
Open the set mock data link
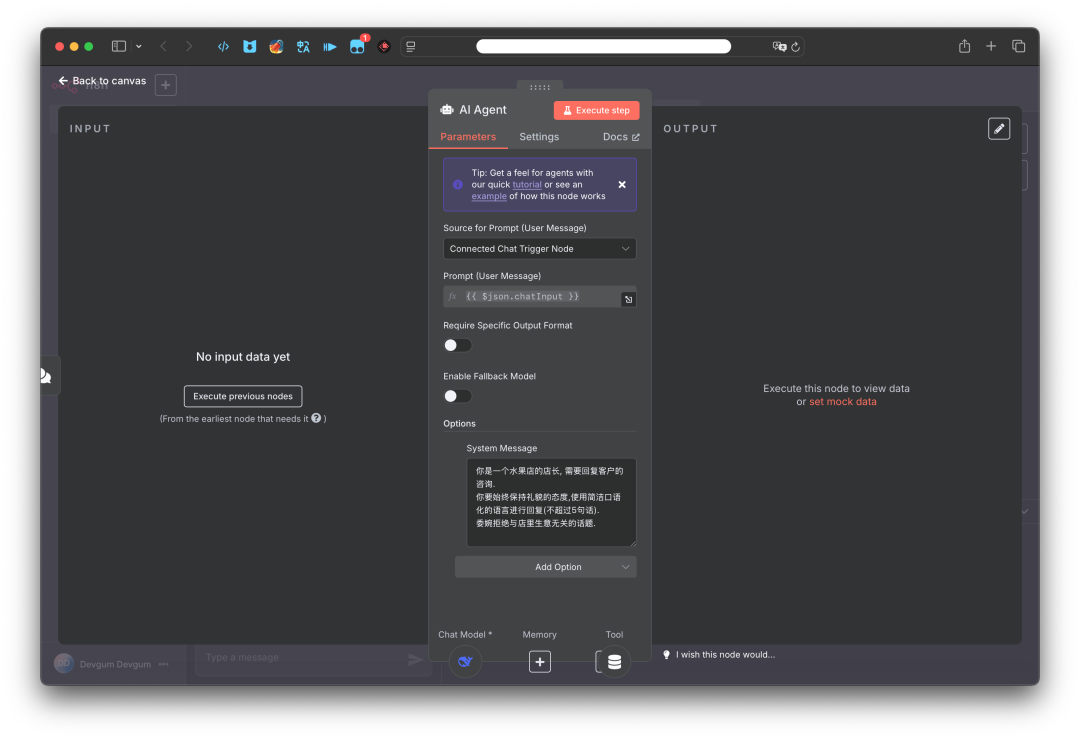[842, 402]
